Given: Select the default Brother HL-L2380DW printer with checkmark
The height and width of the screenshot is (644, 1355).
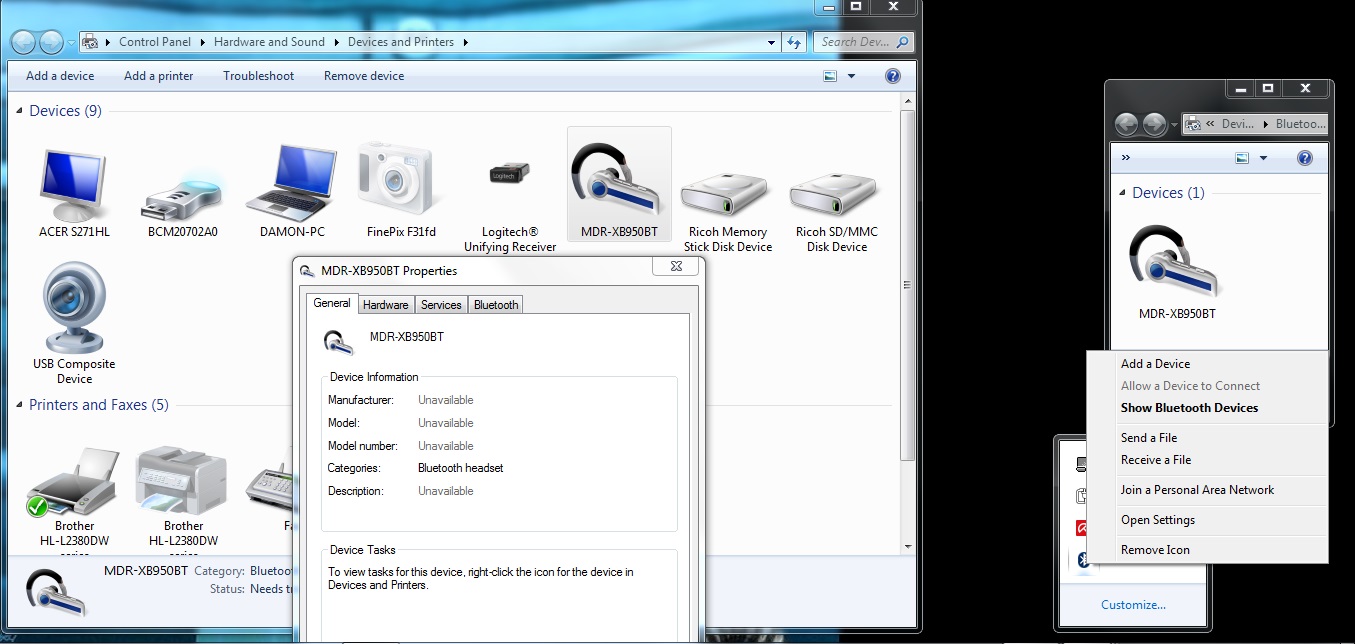Looking at the screenshot, I should pos(74,497).
